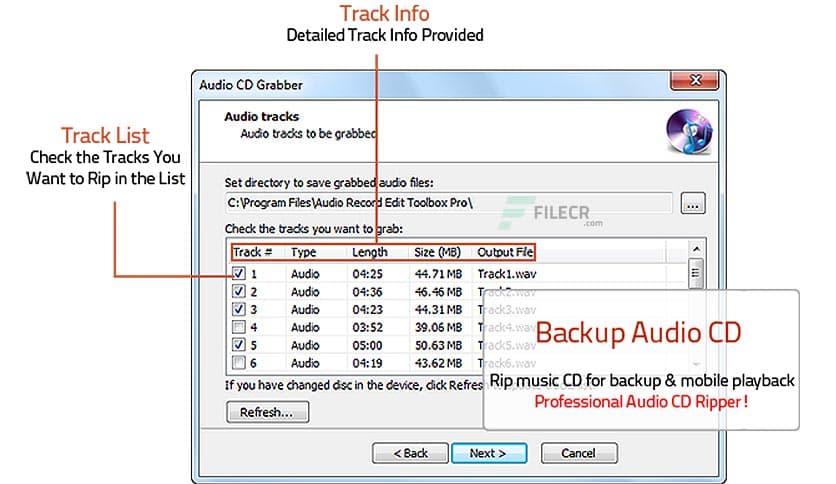Click the save directory path field
The height and width of the screenshot is (484, 836).
click(x=448, y=203)
